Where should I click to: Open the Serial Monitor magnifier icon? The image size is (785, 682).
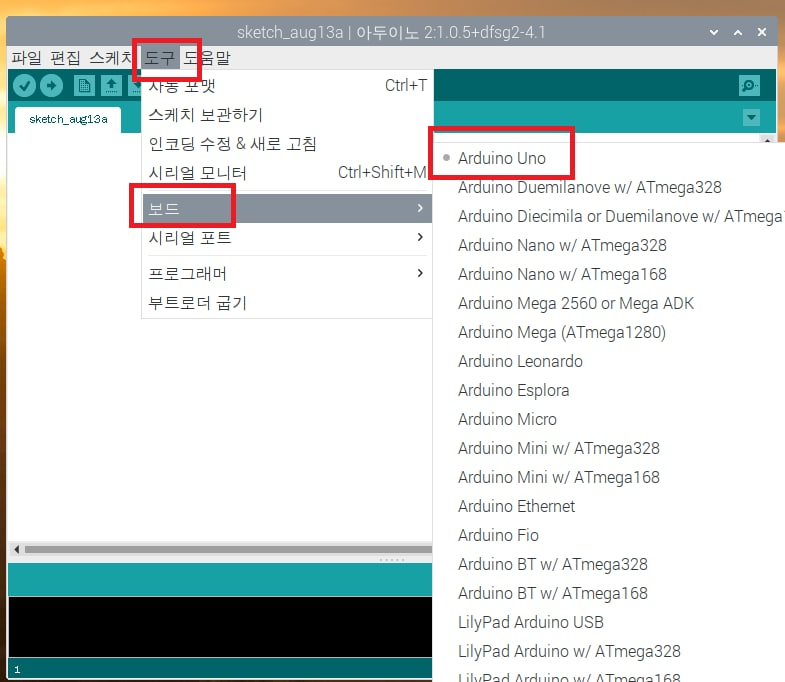pos(749,86)
